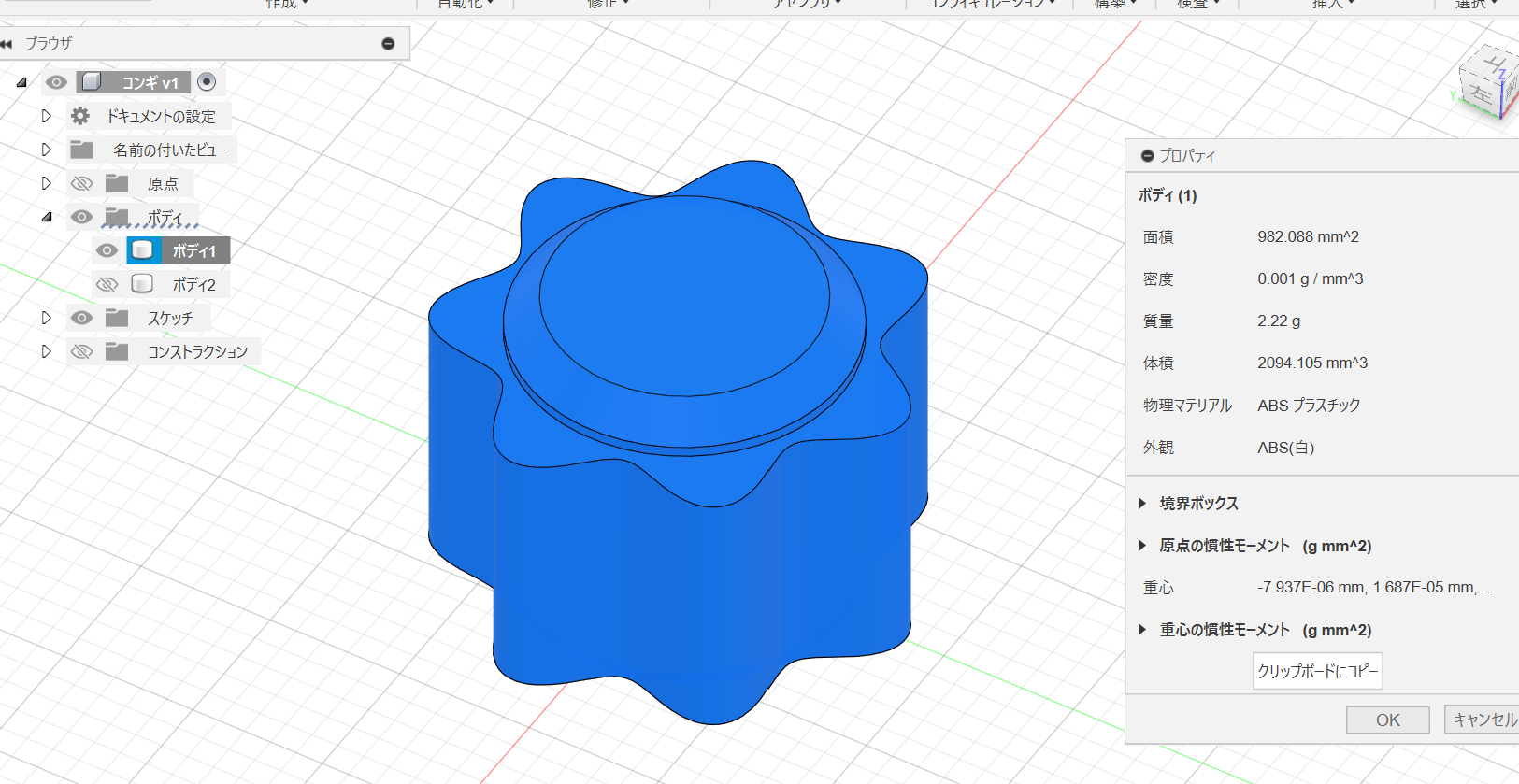Click the solid body icon of ボディ2
The height and width of the screenshot is (784, 1519).
[142, 284]
